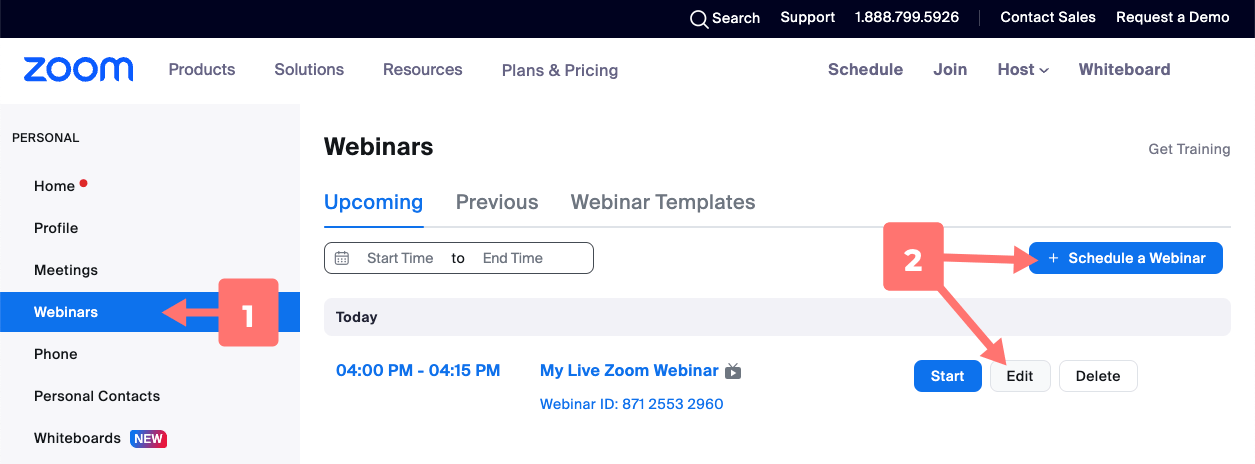Expand the Host dropdown menu

coord(1023,69)
